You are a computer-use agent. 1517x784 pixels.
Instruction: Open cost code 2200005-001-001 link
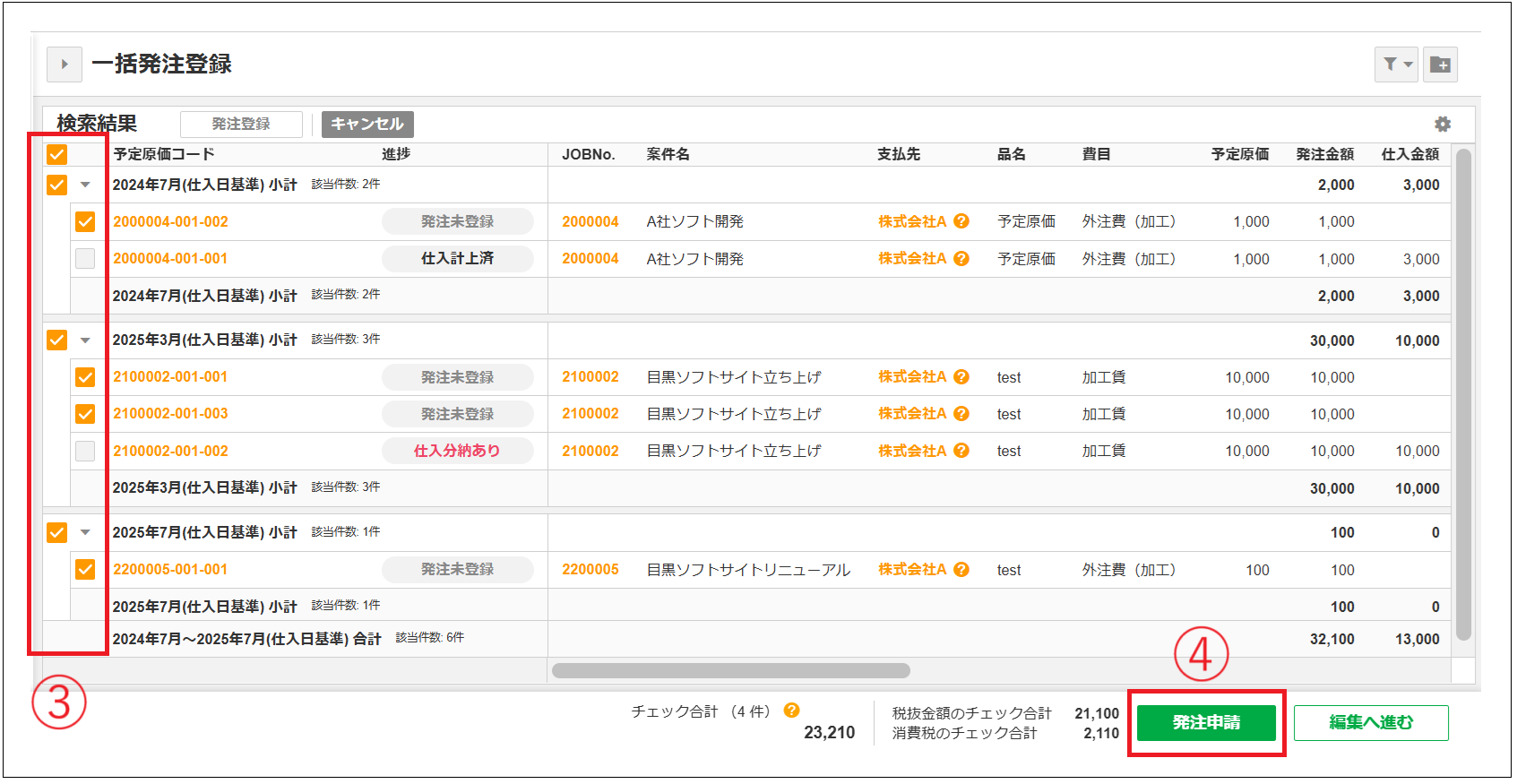(x=170, y=570)
